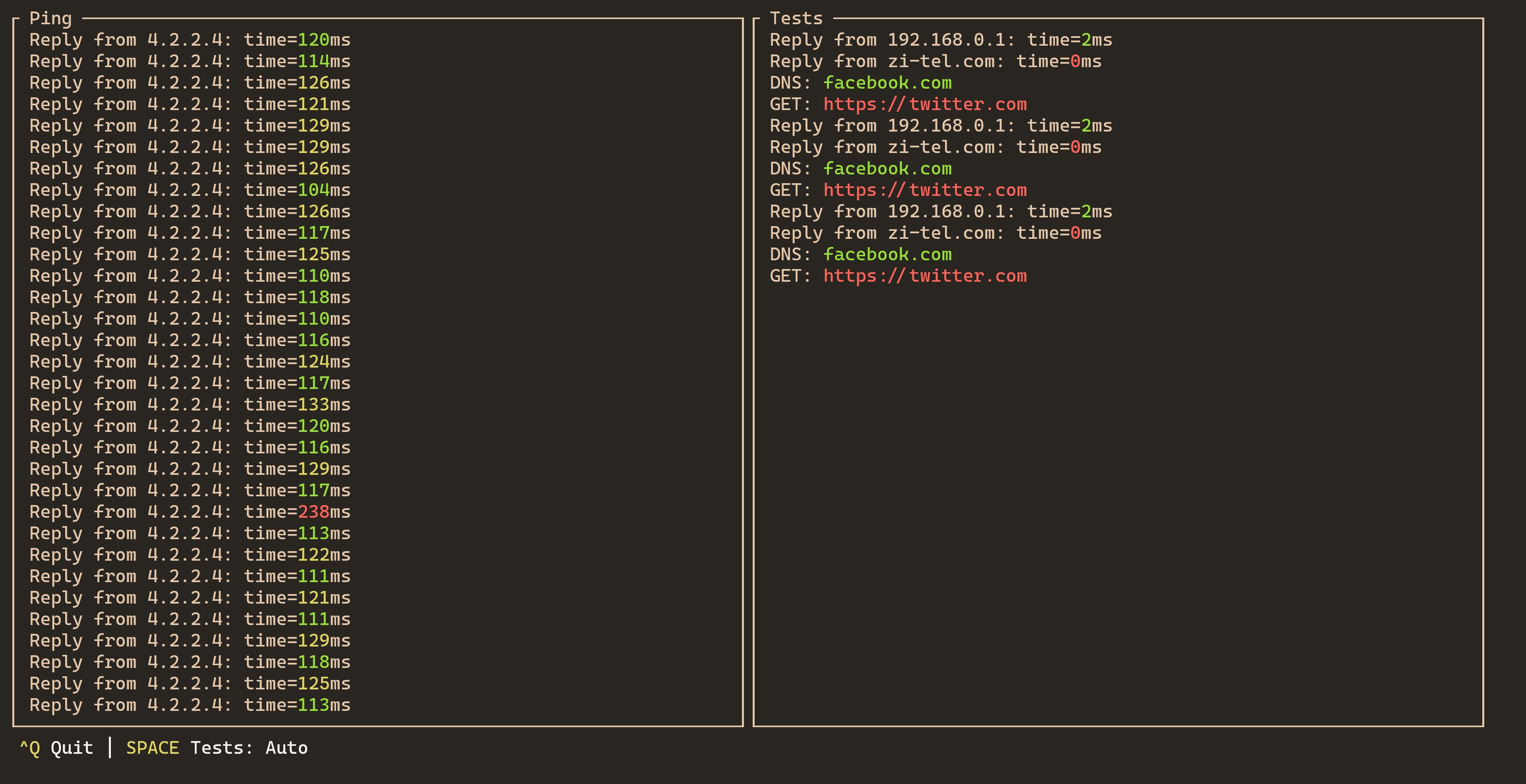Click the Ping panel title
Viewport: 1526px width, 784px height.
[50, 18]
